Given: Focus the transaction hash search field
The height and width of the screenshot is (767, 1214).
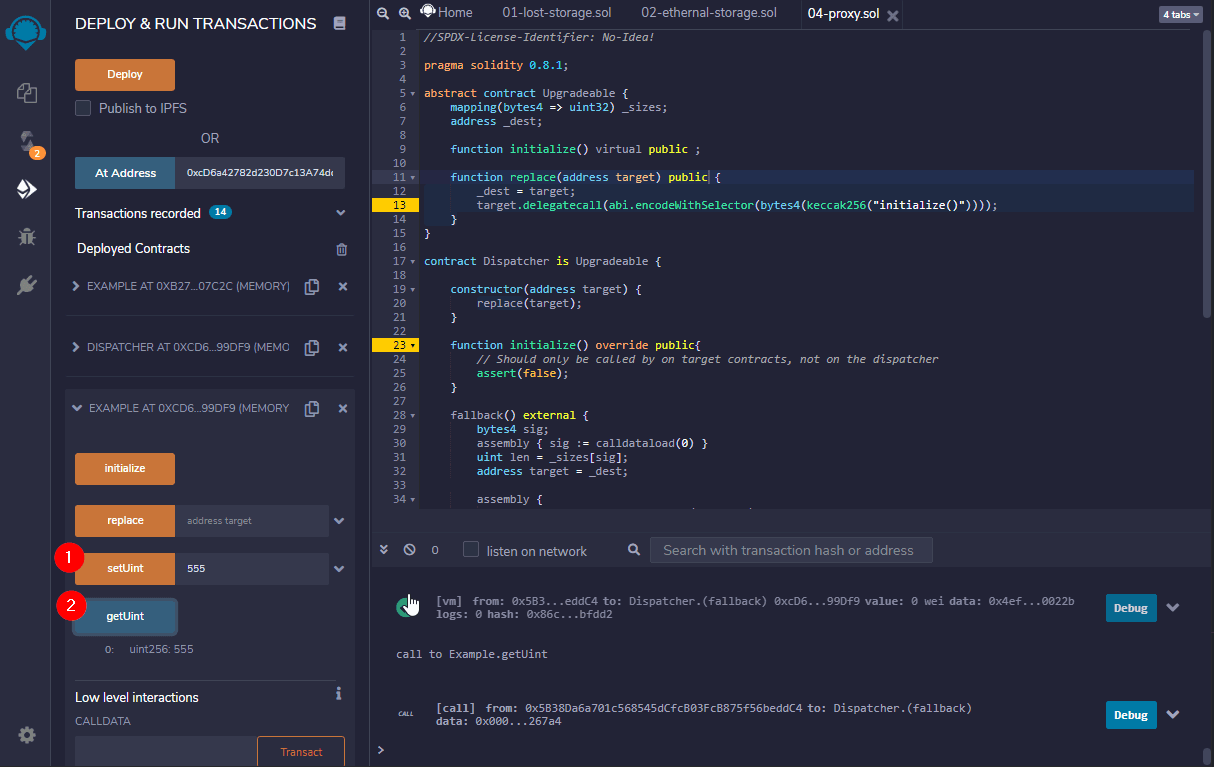Looking at the screenshot, I should [x=791, y=550].
